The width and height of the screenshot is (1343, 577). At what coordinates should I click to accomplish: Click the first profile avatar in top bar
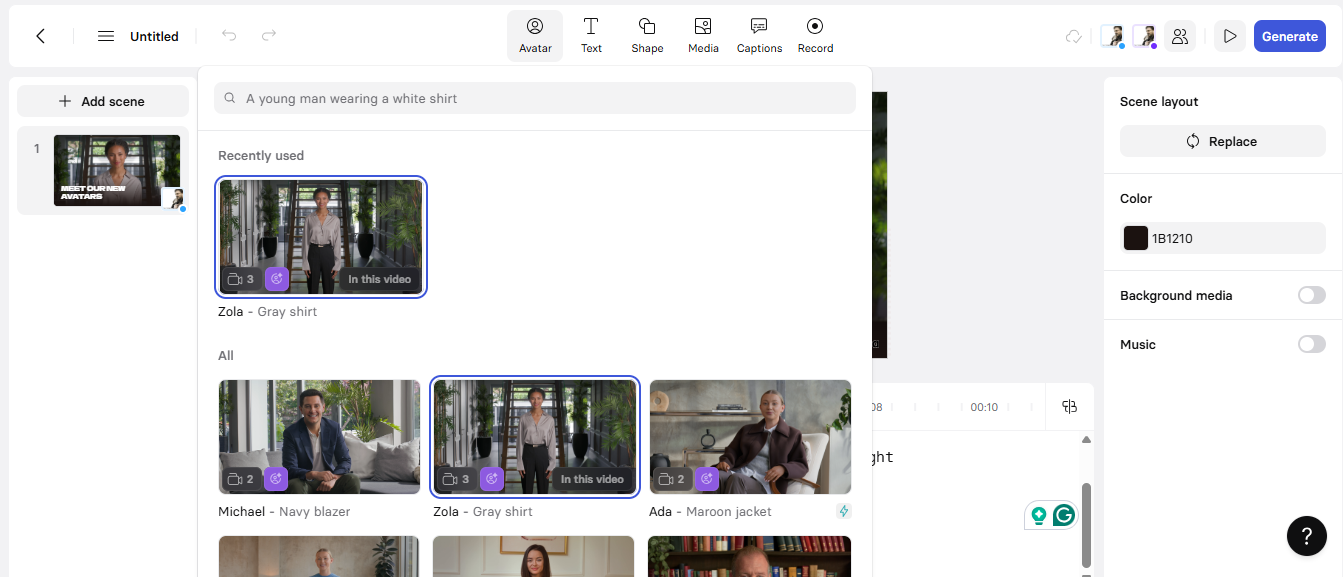point(1112,37)
